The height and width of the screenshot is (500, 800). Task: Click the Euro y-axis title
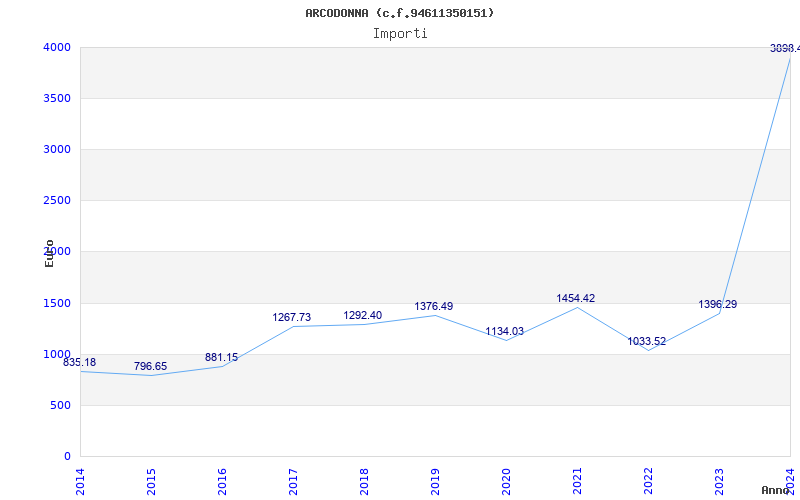click(x=49, y=254)
